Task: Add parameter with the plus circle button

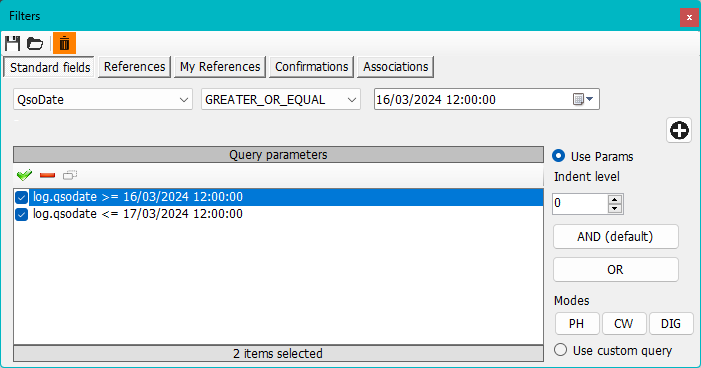Action: point(679,131)
